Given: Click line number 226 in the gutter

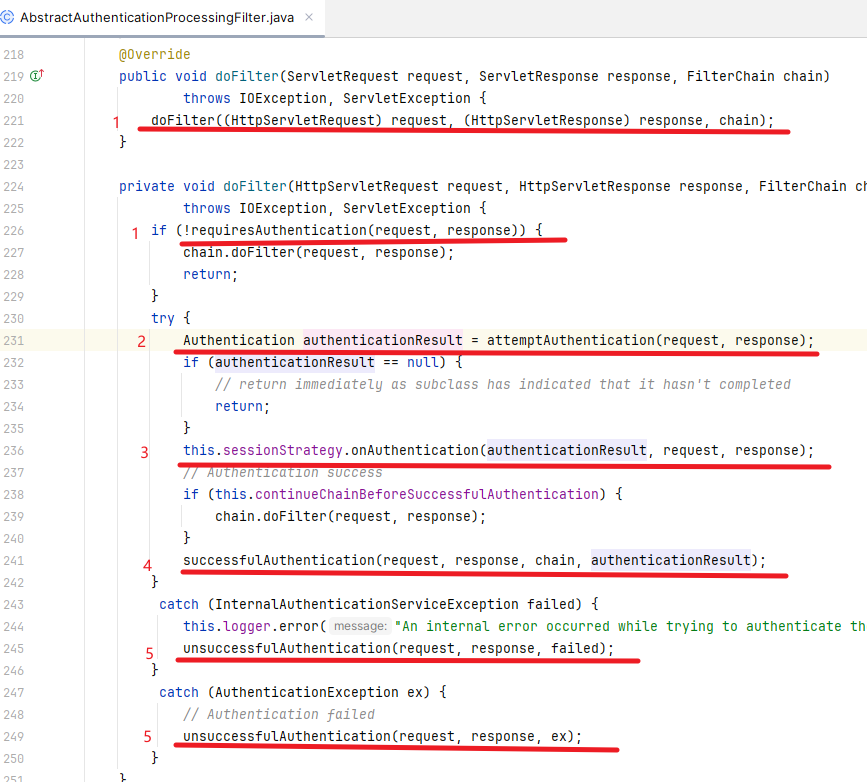Looking at the screenshot, I should click(14, 230).
